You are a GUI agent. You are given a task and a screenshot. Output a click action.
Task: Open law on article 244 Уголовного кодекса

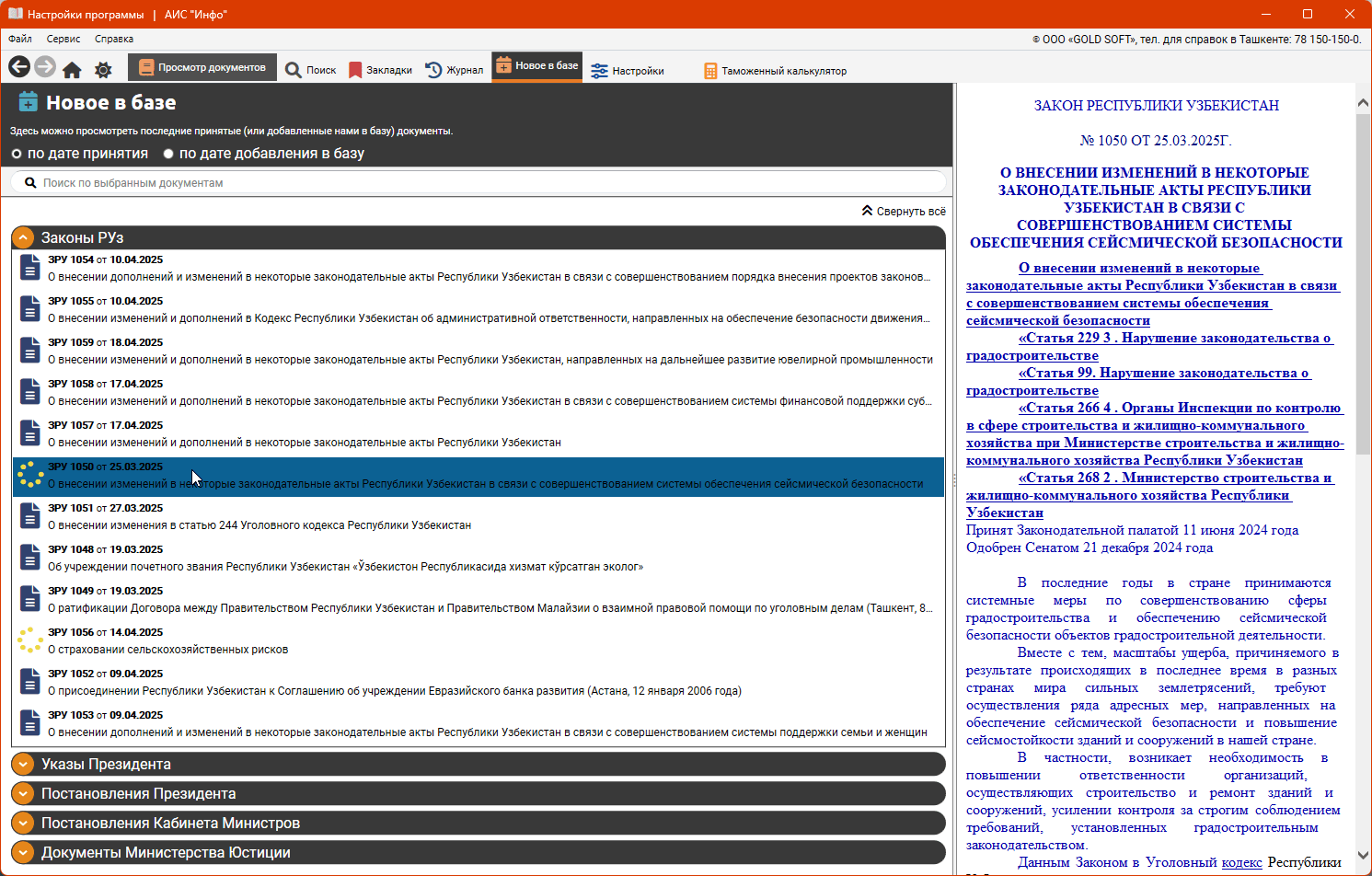(x=259, y=525)
